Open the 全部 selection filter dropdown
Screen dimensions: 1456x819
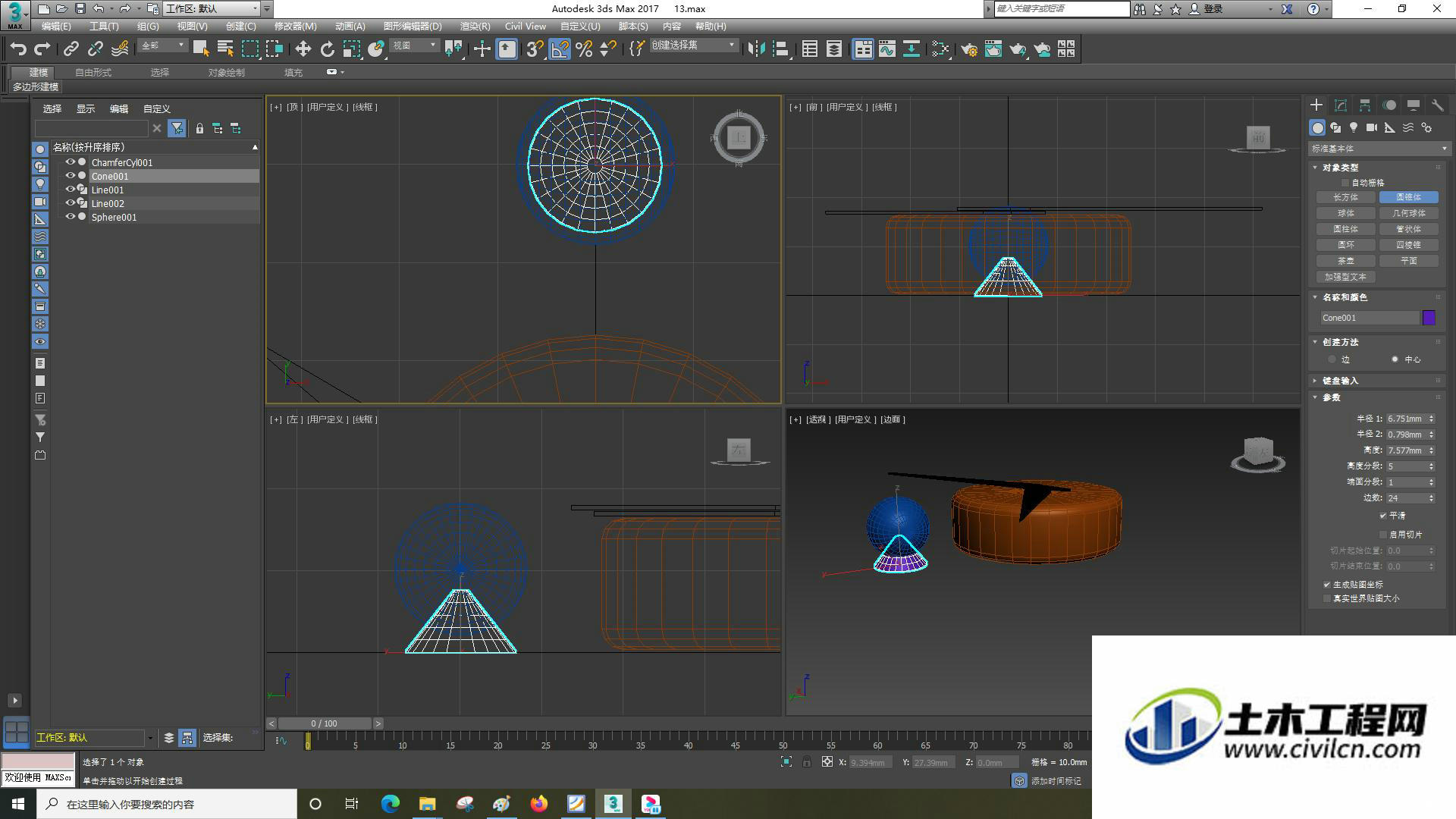coord(162,45)
